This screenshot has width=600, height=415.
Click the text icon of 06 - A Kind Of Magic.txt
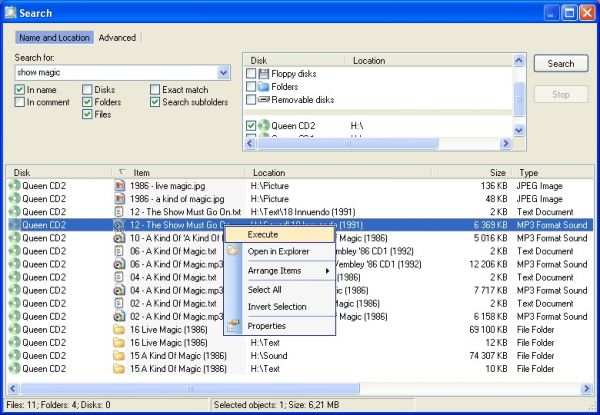click(119, 251)
